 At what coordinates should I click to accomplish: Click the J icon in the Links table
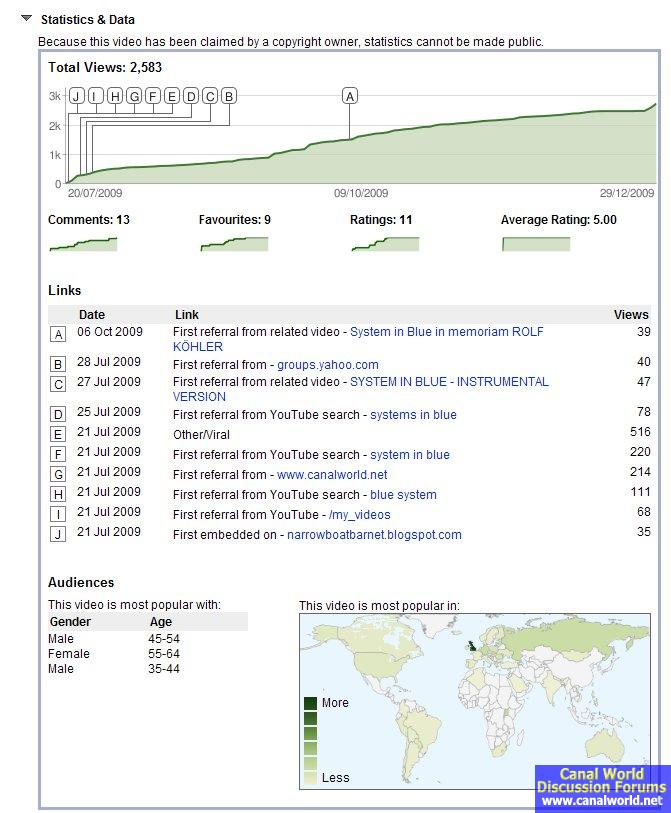click(58, 534)
